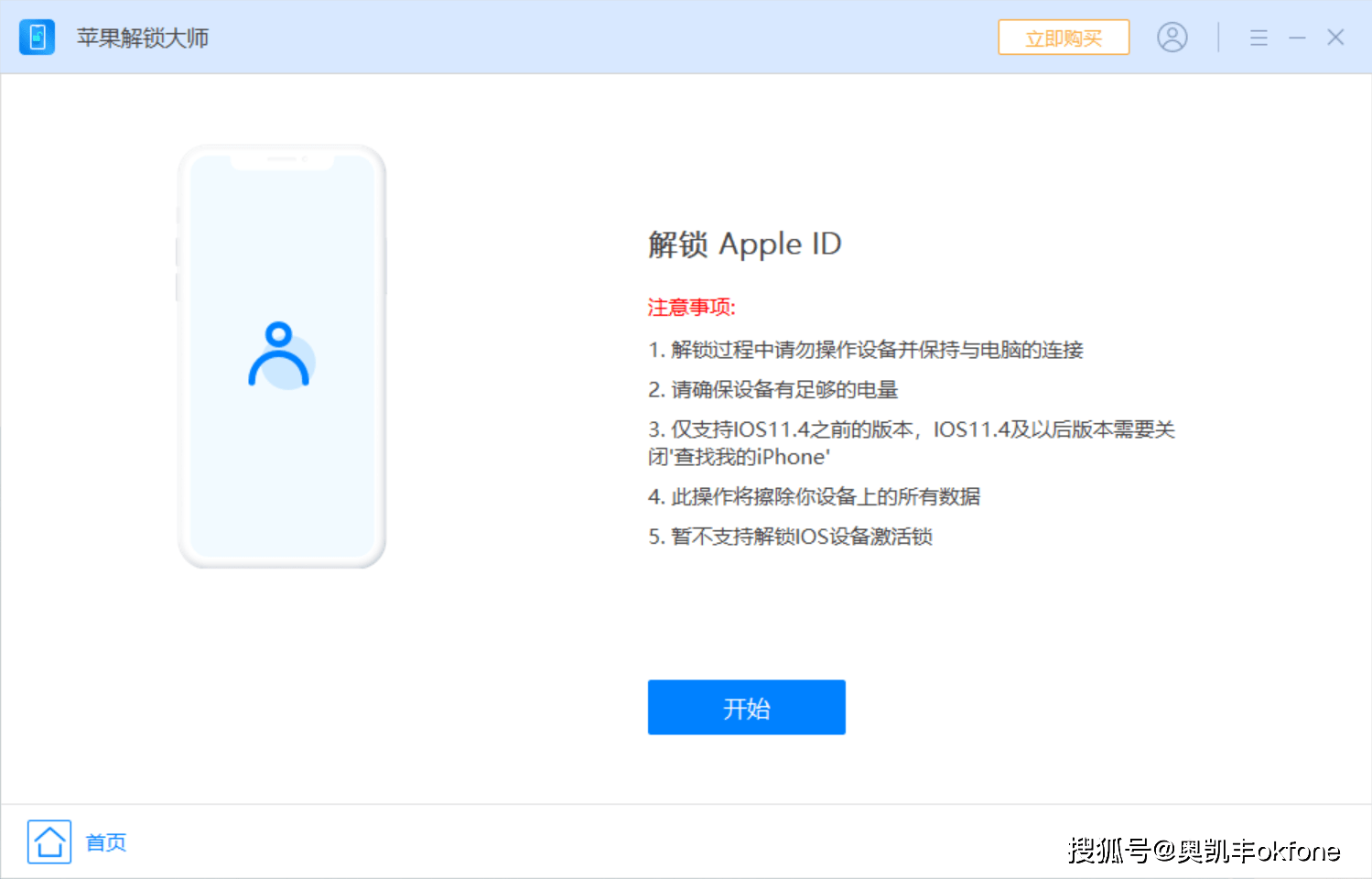Open the hamburger menu in title bar
Screen dimensions: 1372x879
click(1259, 38)
